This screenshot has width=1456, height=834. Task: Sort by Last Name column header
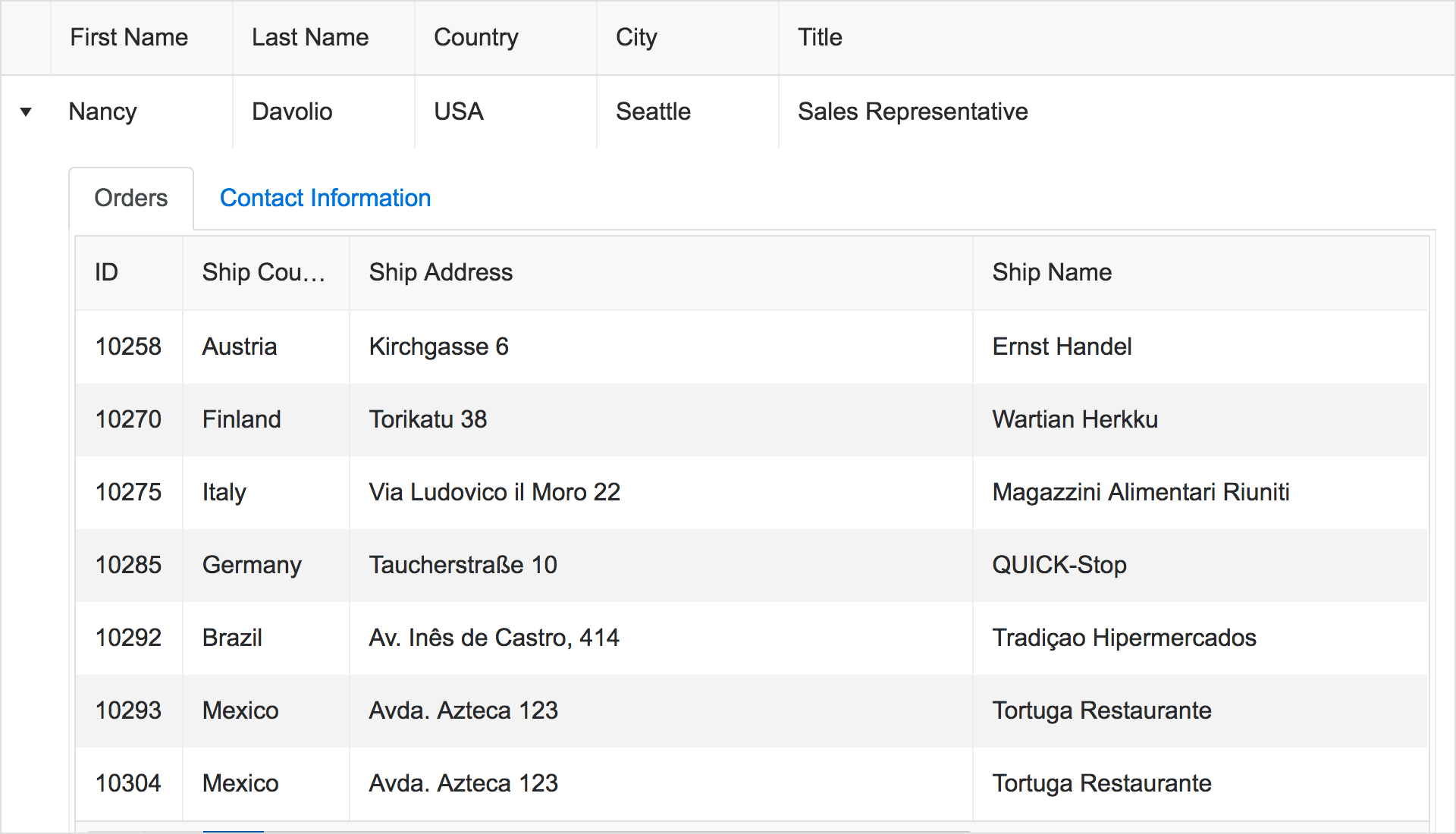click(x=310, y=37)
